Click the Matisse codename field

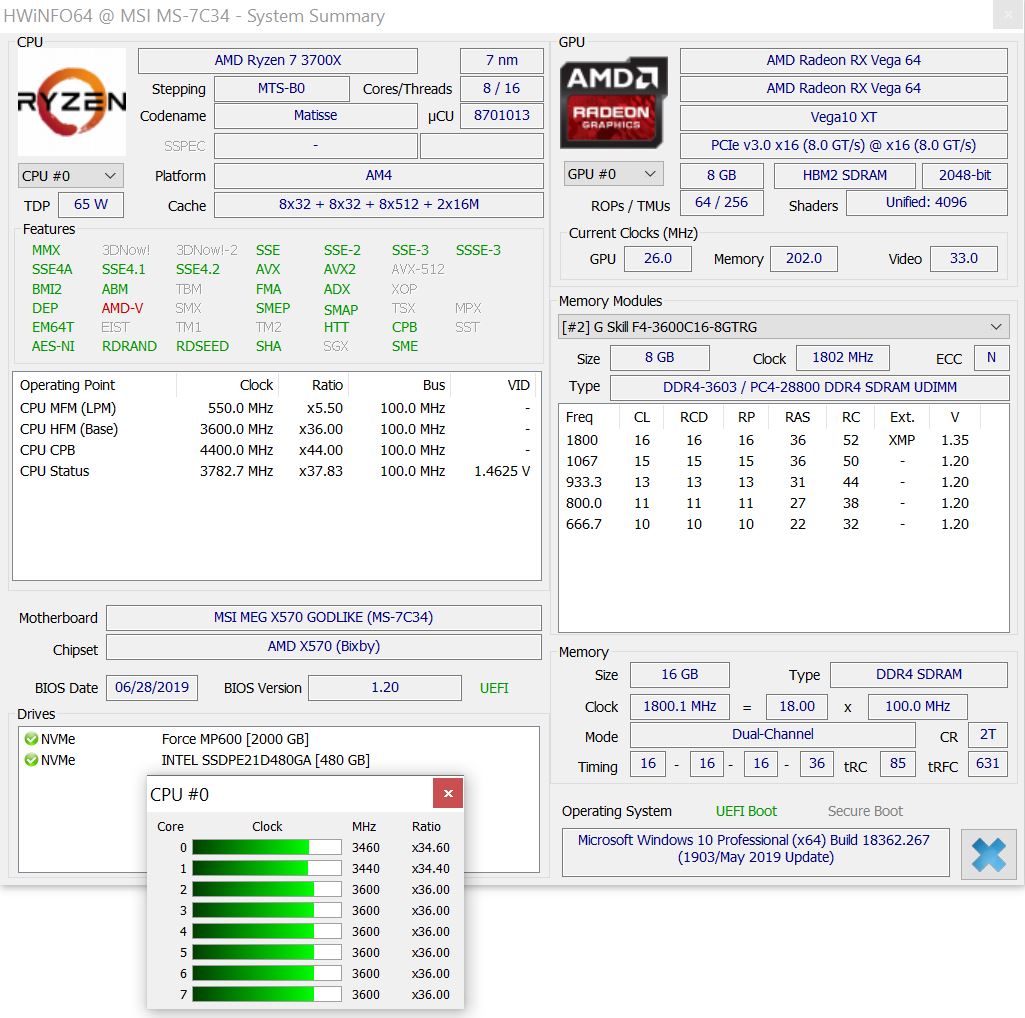316,115
